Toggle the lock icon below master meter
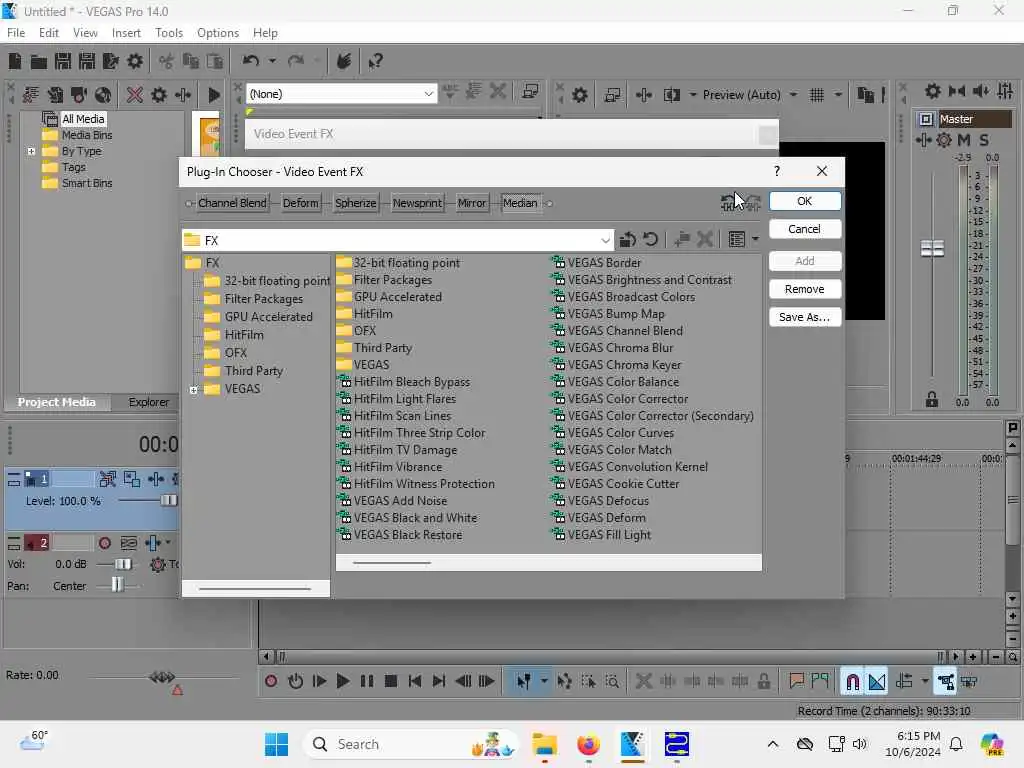The image size is (1024, 768). (932, 400)
